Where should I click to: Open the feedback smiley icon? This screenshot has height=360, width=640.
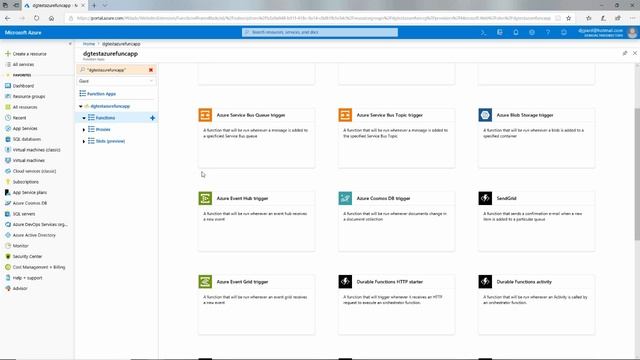[x=564, y=32]
